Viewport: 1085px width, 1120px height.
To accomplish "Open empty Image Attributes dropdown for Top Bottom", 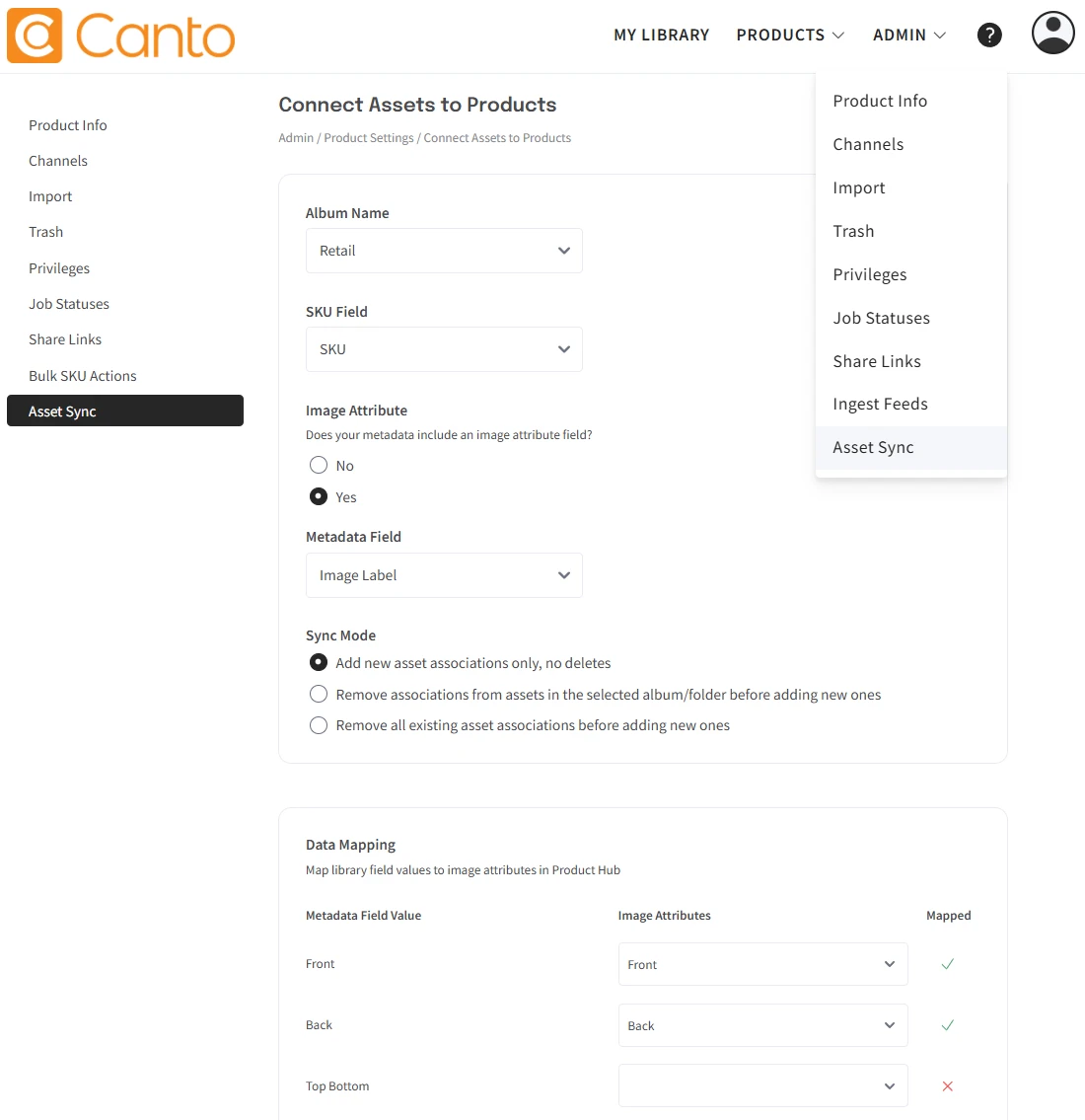I will pyautogui.click(x=763, y=1085).
